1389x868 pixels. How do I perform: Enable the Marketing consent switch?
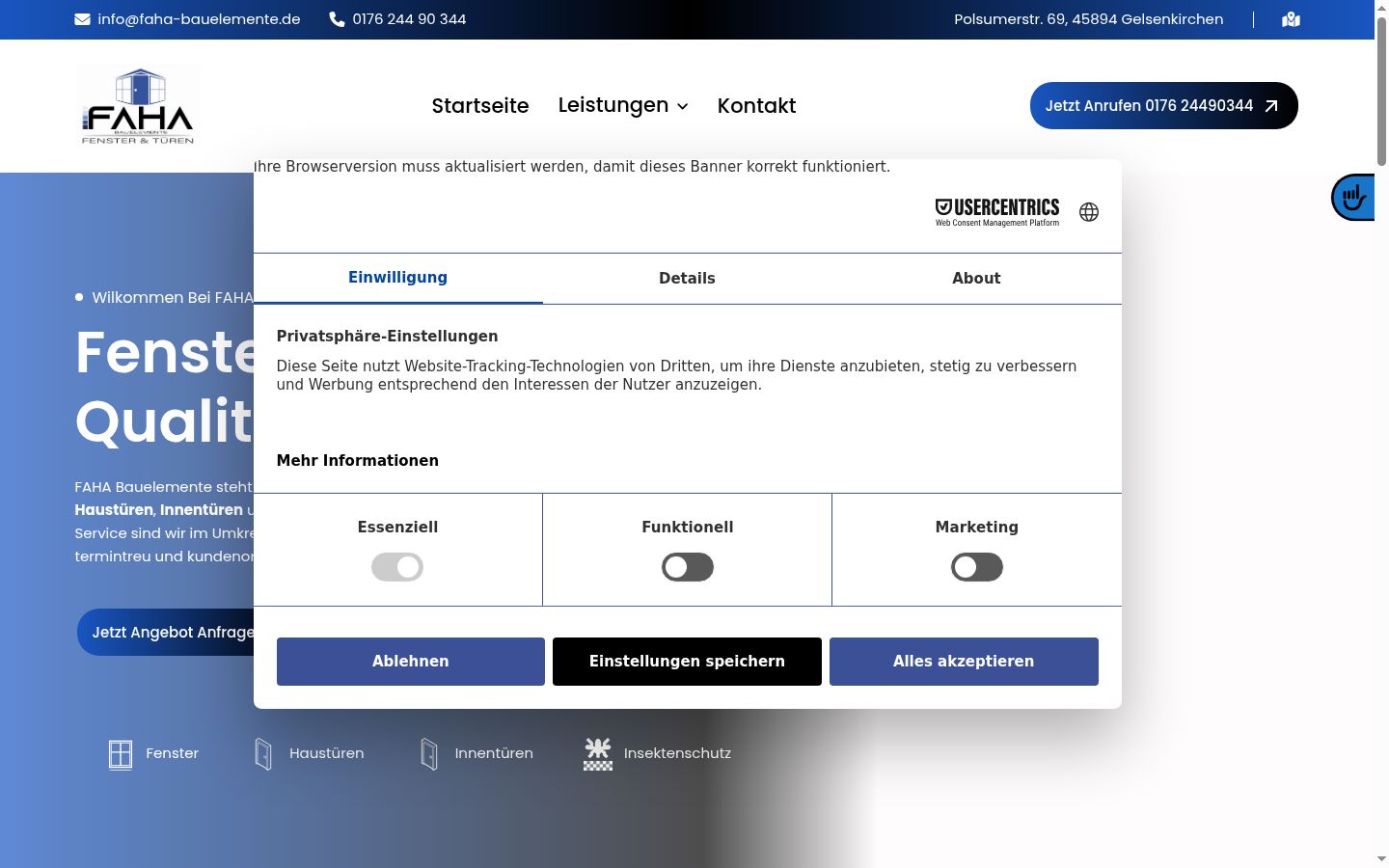977,567
